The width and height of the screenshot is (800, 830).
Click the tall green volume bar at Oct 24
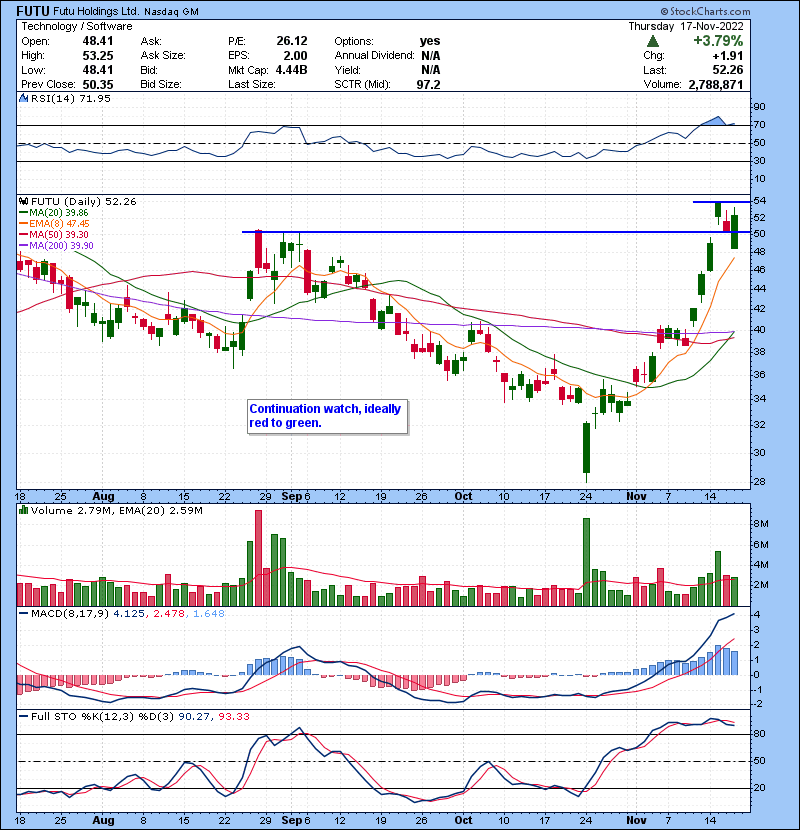[x=587, y=562]
